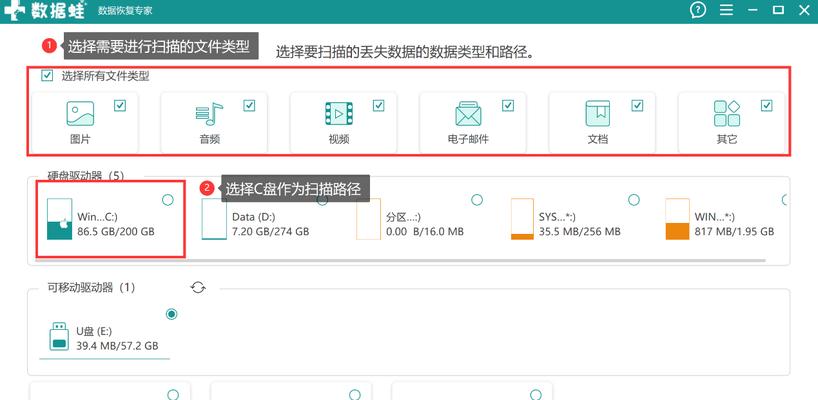Select the U盘 (E:) radio button

tap(171, 314)
